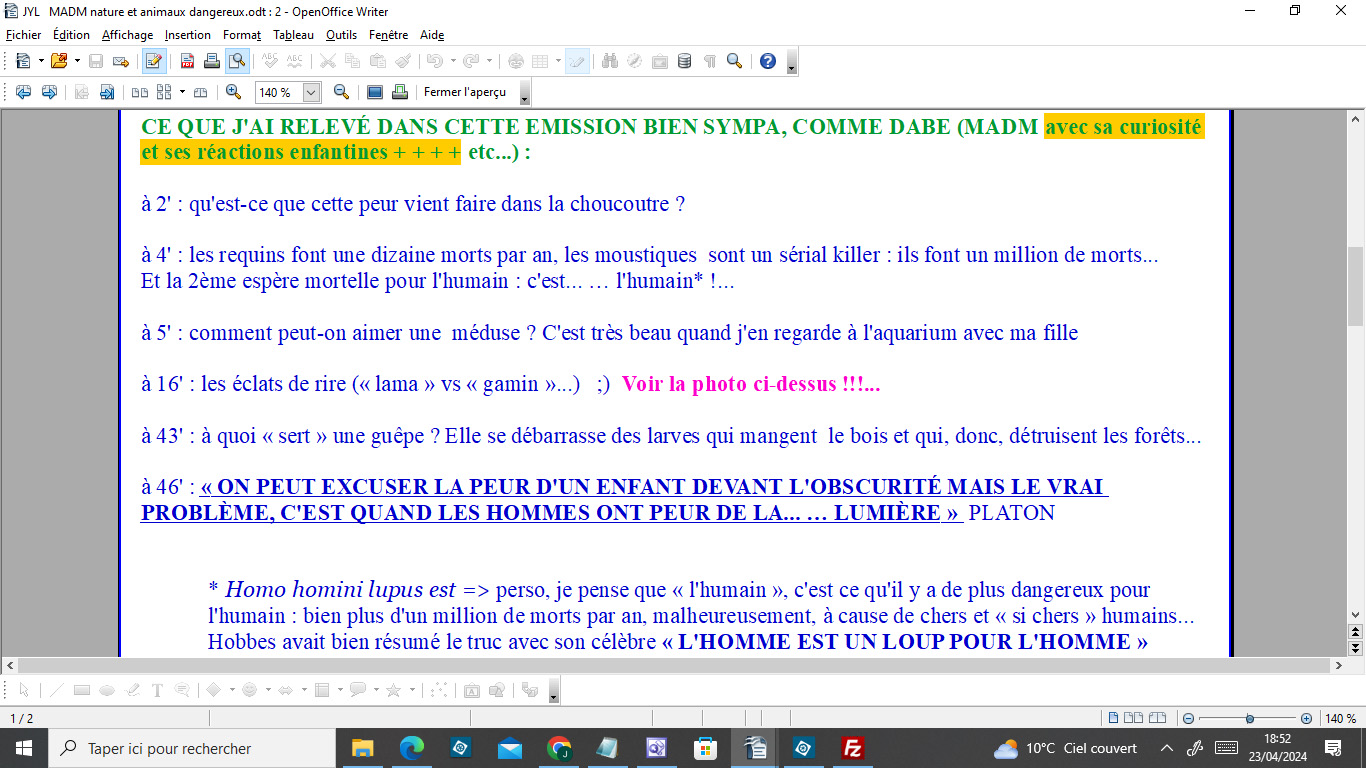
Task: Click the Print file directly icon
Action: point(212,61)
